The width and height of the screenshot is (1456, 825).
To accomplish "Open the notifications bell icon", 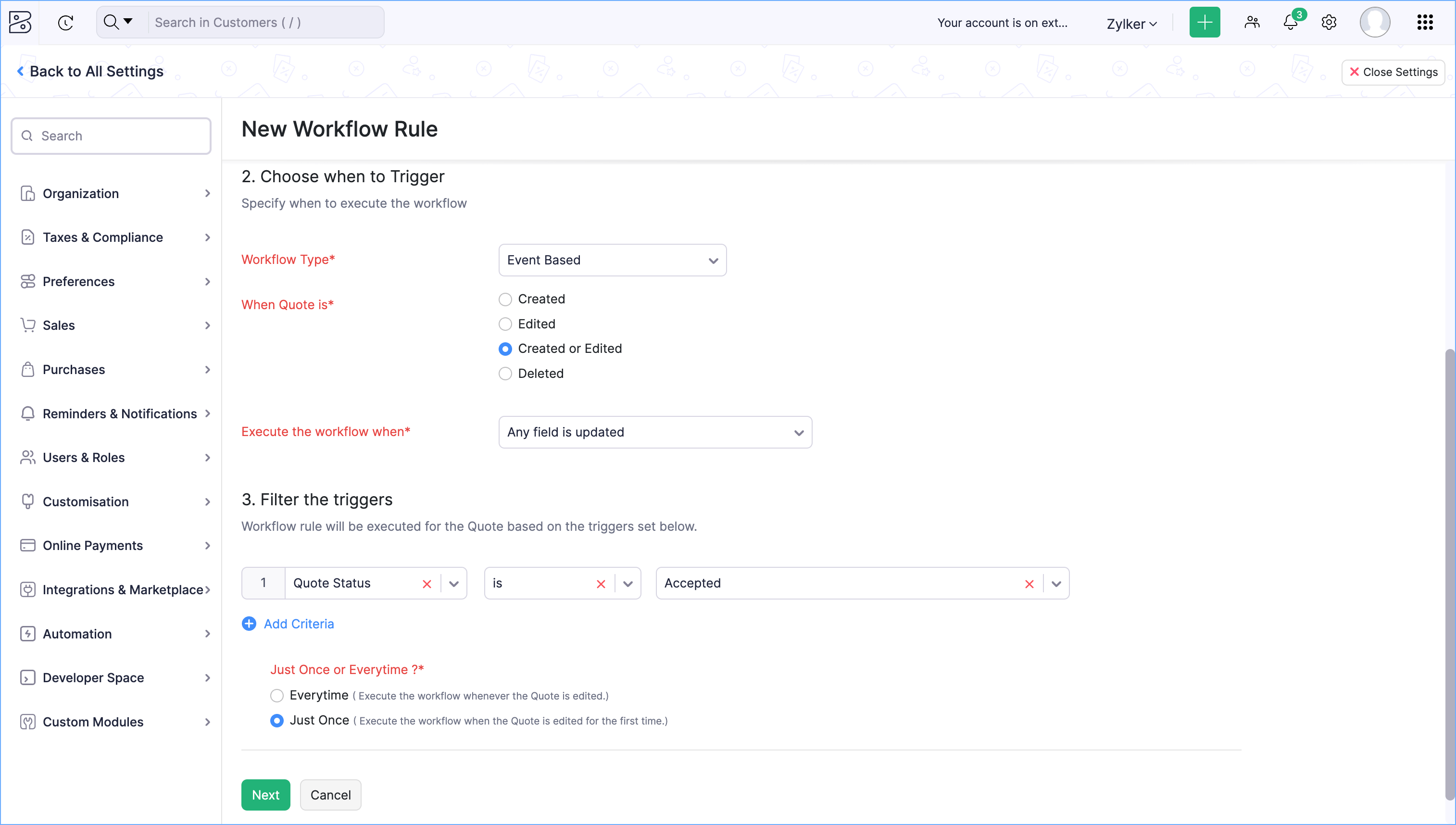I will (1290, 23).
